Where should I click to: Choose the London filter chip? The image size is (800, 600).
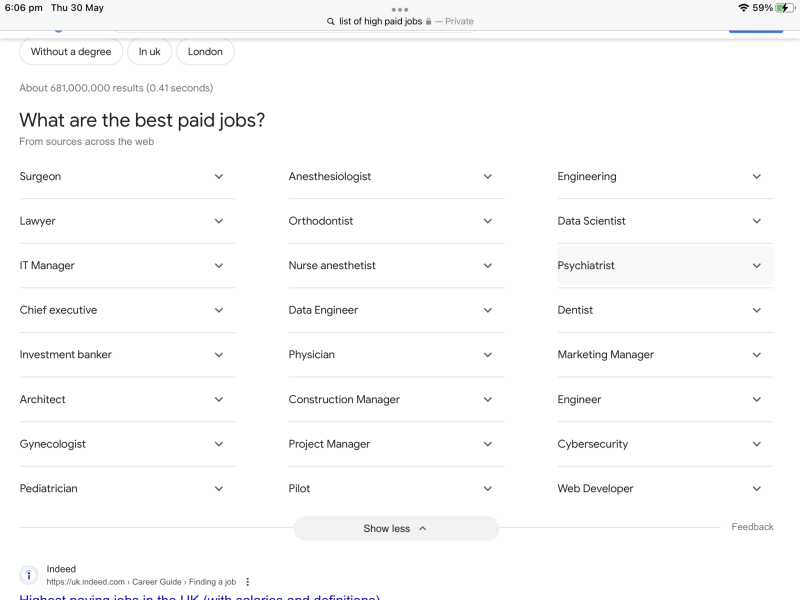click(x=205, y=52)
